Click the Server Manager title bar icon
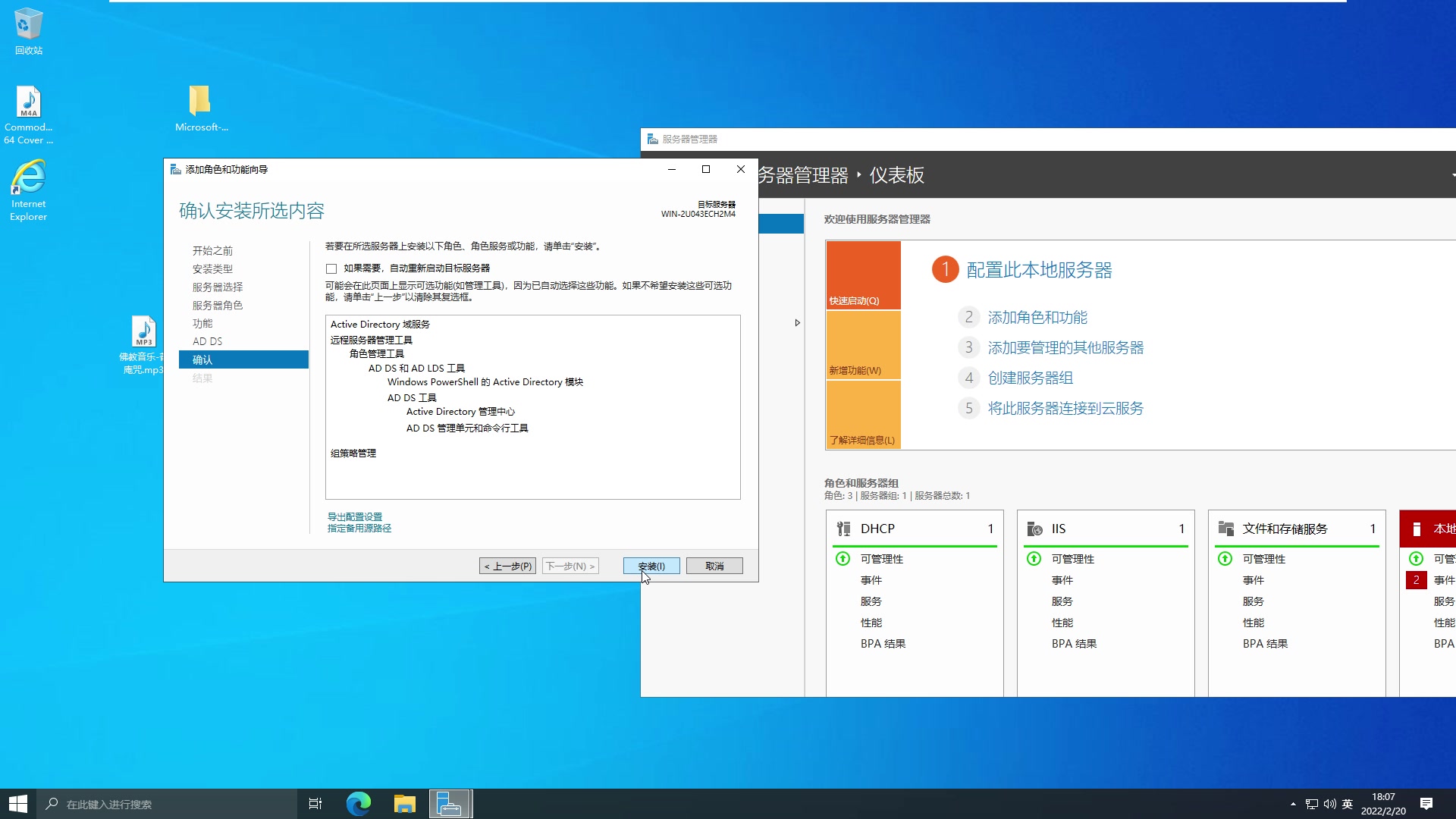This screenshot has height=819, width=1456. tap(652, 139)
